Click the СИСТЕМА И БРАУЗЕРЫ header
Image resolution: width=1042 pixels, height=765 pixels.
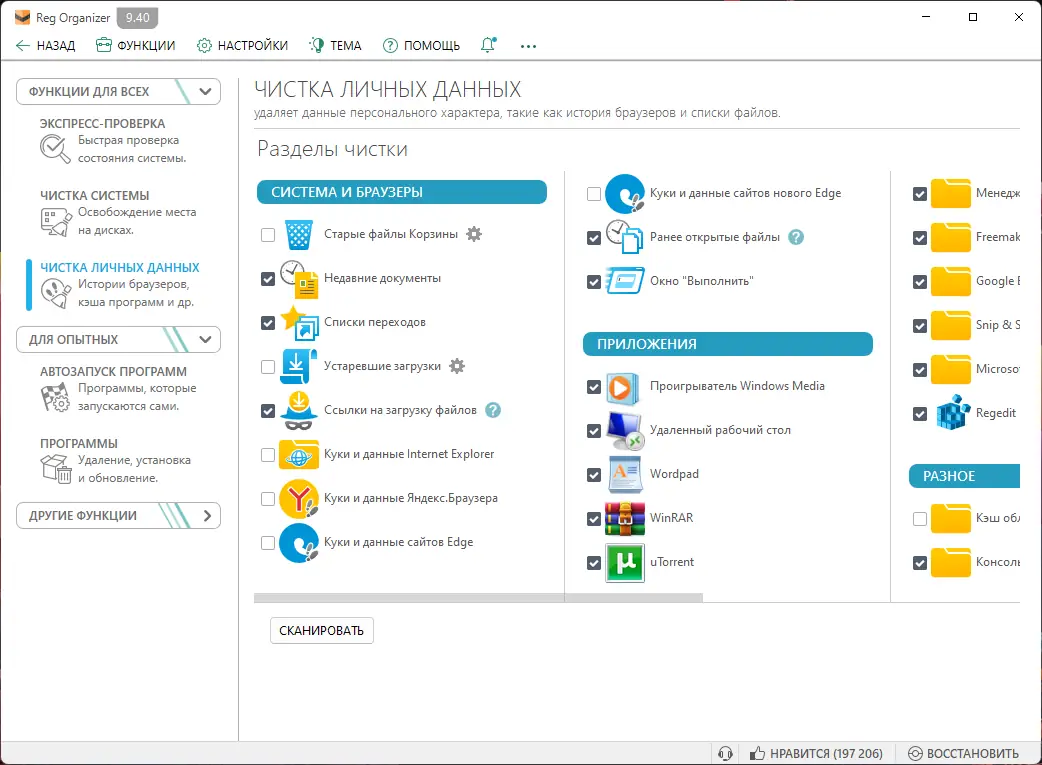coord(402,192)
